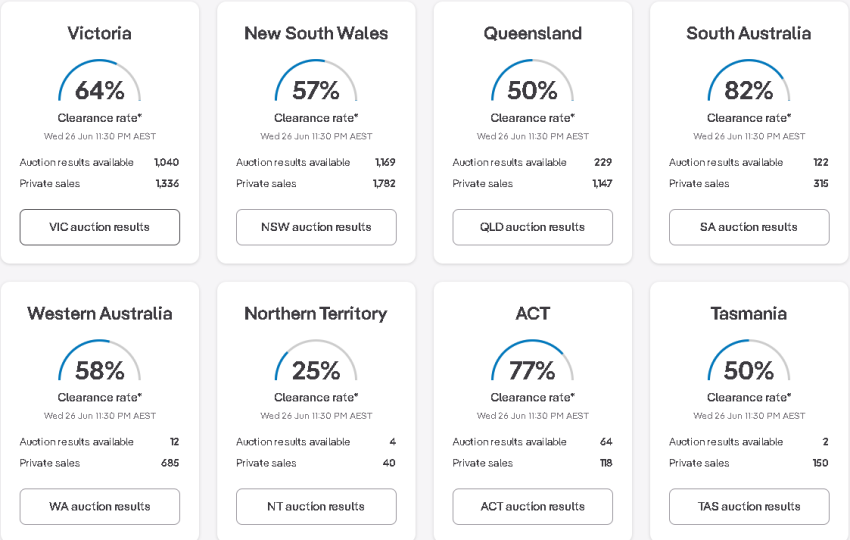Click the New South Wales heading

pos(316,33)
